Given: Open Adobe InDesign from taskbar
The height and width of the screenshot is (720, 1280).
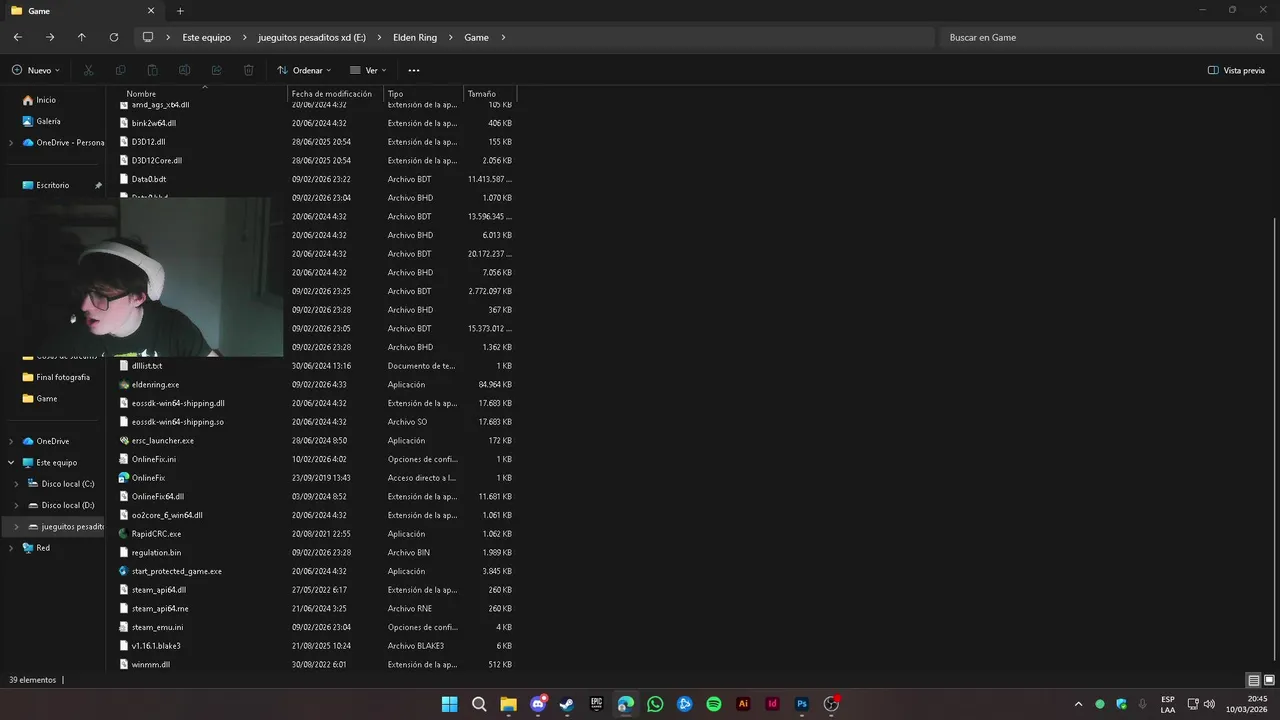Looking at the screenshot, I should [x=772, y=704].
